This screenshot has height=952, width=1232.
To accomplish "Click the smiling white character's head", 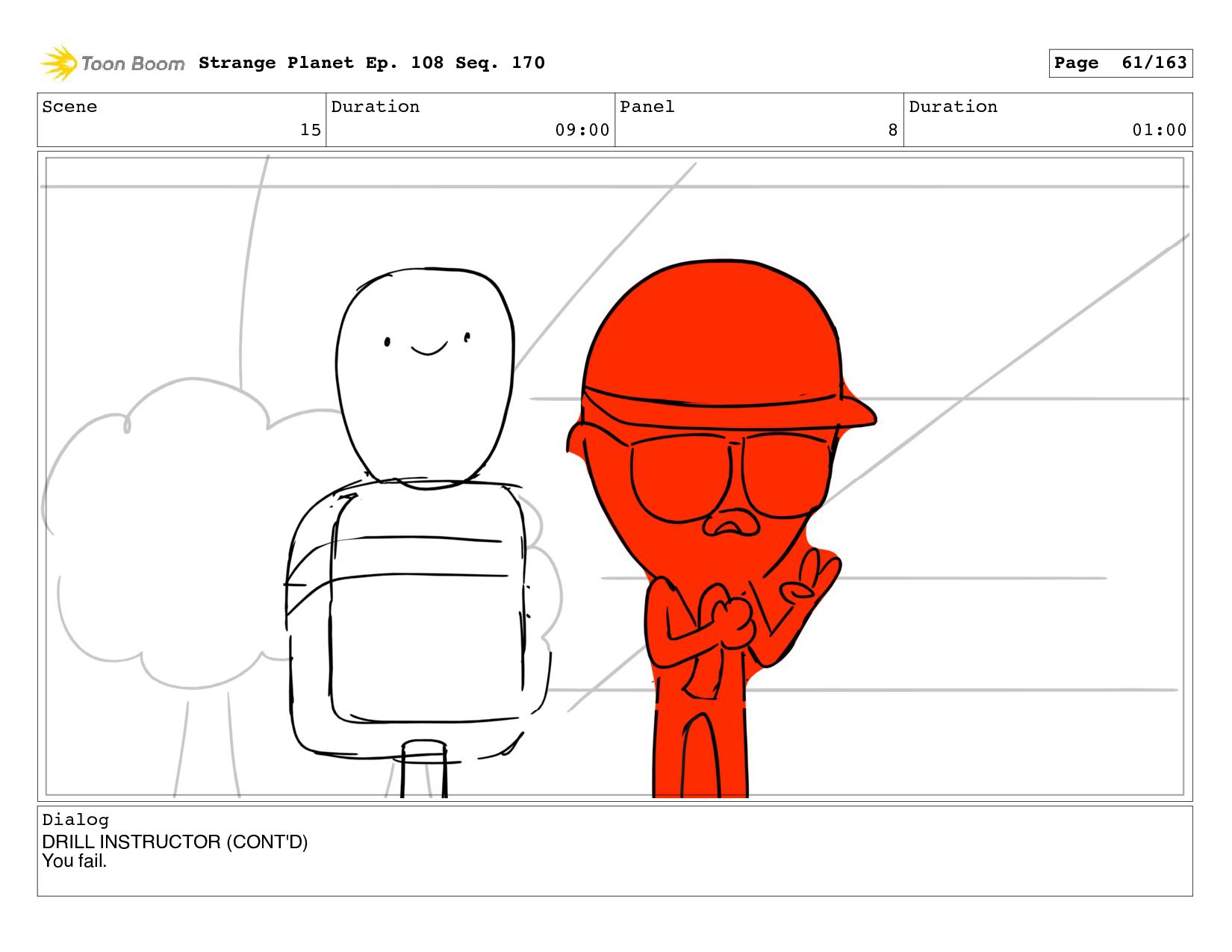I will [x=426, y=377].
